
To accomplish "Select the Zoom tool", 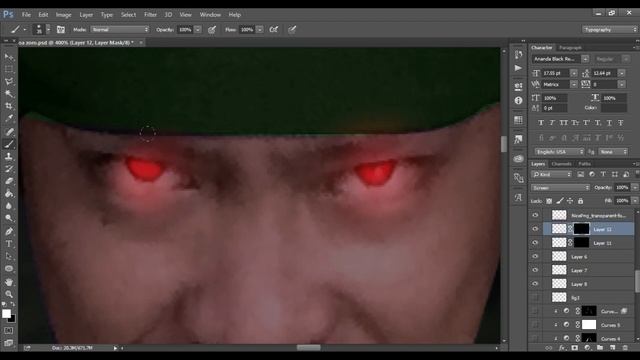I will click(x=9, y=294).
